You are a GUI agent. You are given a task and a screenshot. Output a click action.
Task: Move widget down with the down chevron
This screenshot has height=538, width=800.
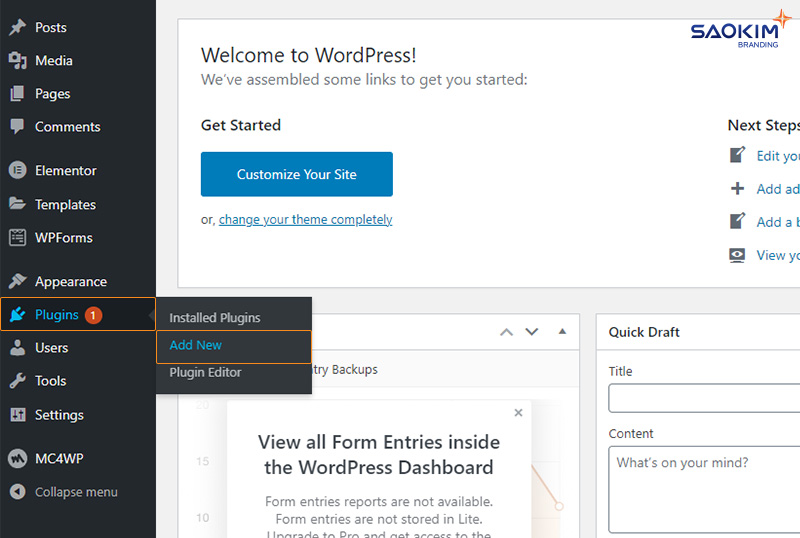pyautogui.click(x=532, y=332)
